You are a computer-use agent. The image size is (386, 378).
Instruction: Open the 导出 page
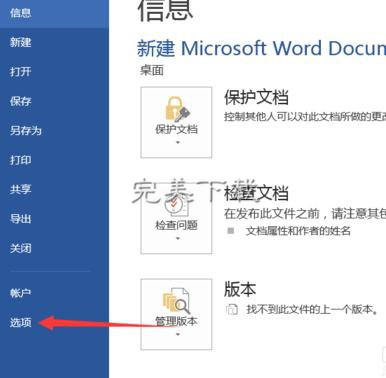20,219
